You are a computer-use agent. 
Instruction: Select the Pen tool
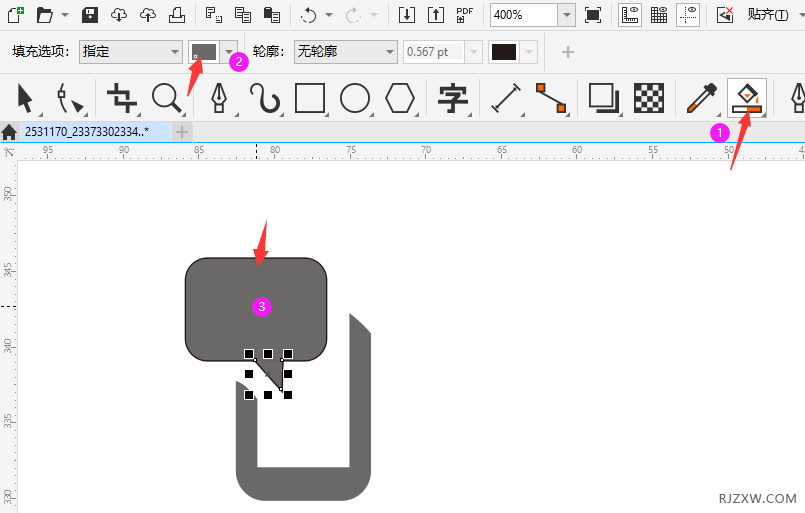coord(219,98)
